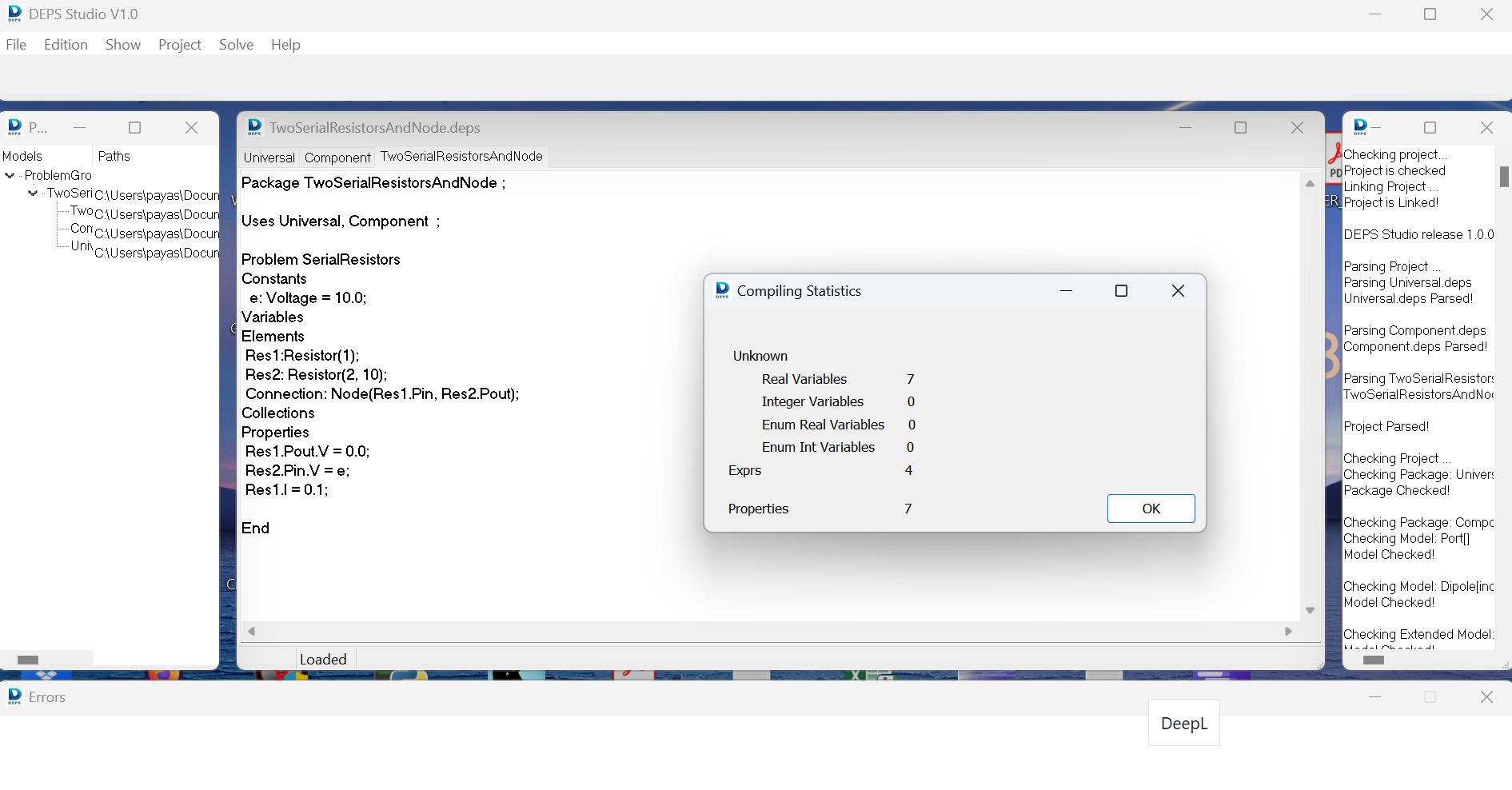Click the 'Problem SerialResistors' code line
Viewport: 1512px width, 790px height.
pyautogui.click(x=321, y=260)
